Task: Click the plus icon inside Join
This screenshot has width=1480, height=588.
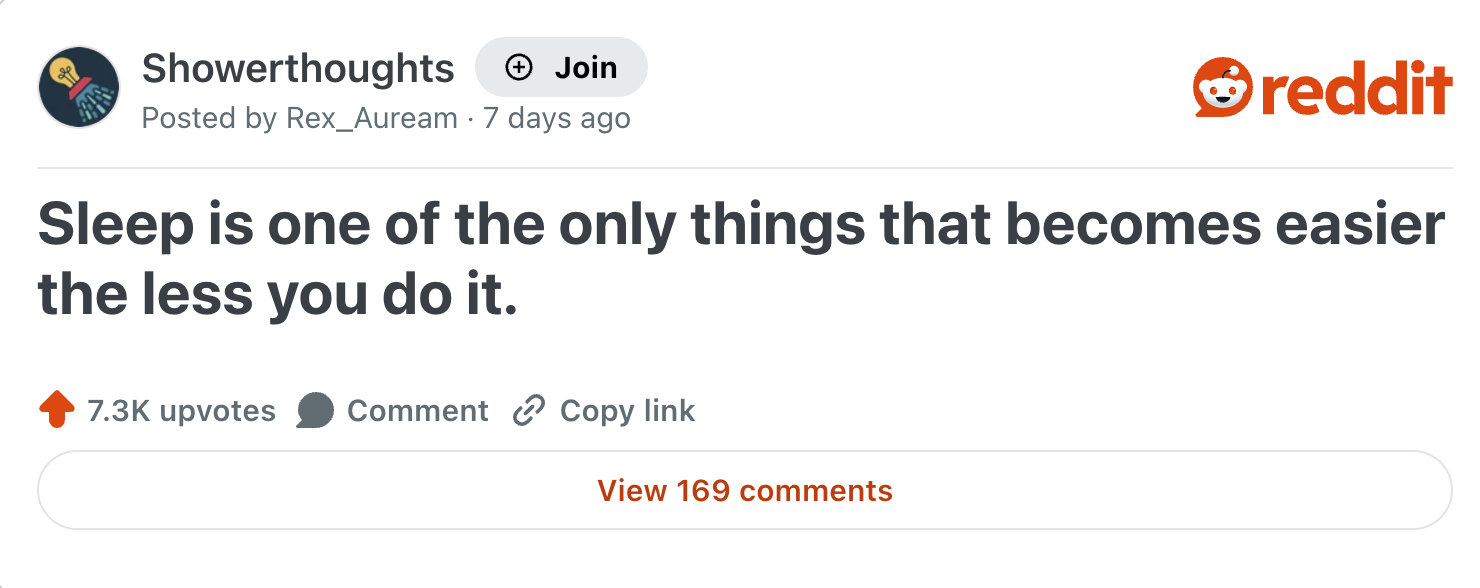Action: pyautogui.click(x=518, y=68)
